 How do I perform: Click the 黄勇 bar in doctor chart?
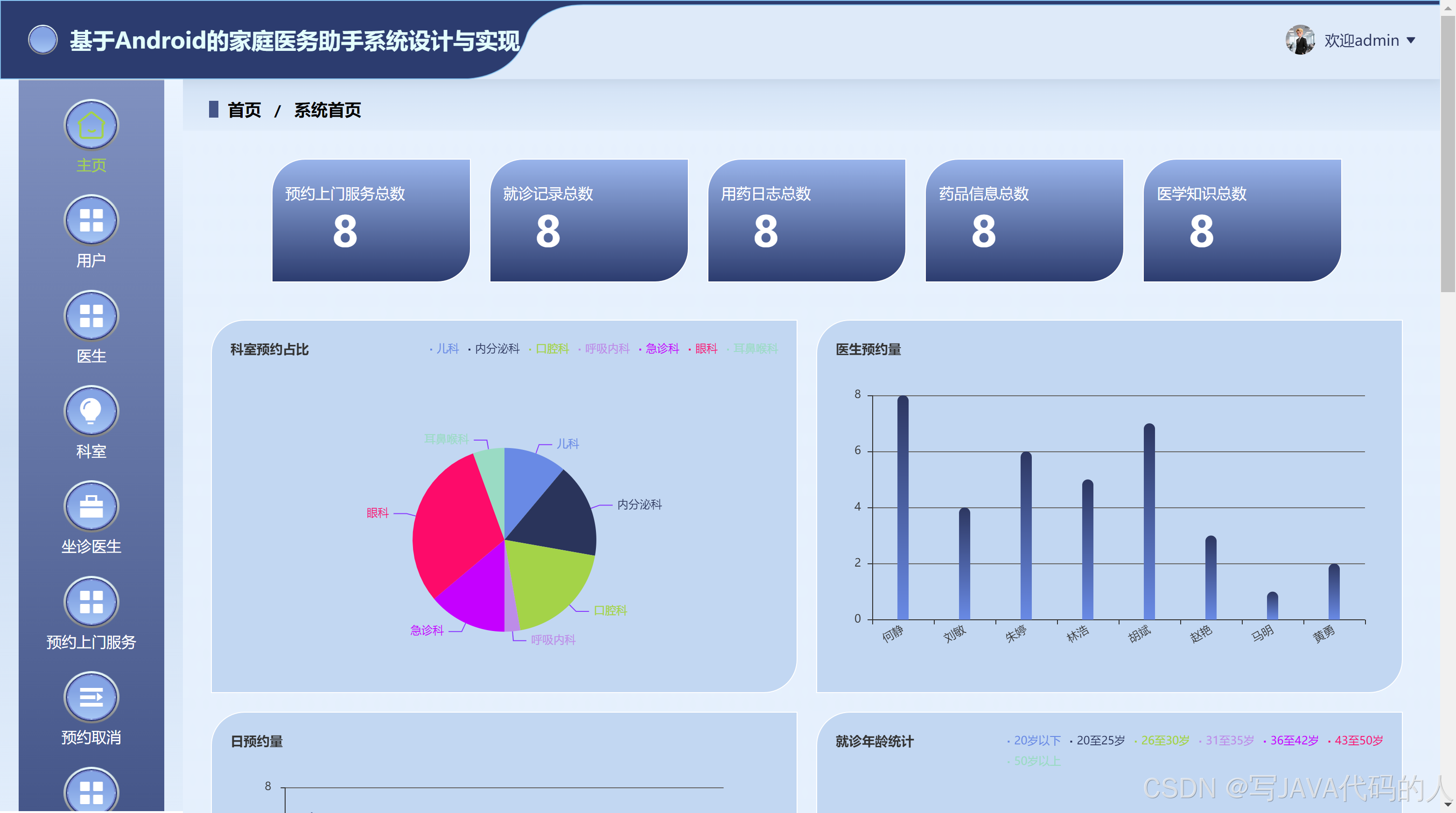coord(1334,591)
